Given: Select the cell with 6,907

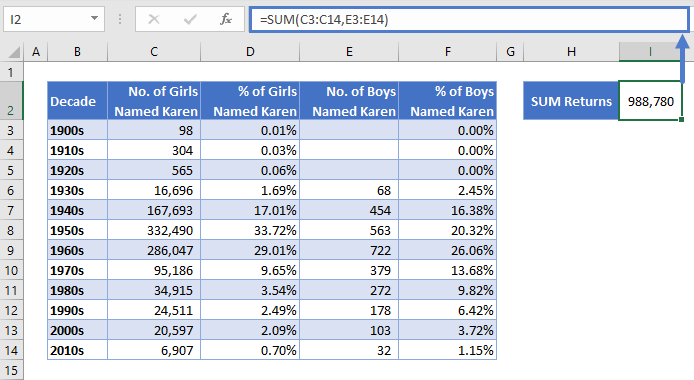Looking at the screenshot, I should point(154,350).
